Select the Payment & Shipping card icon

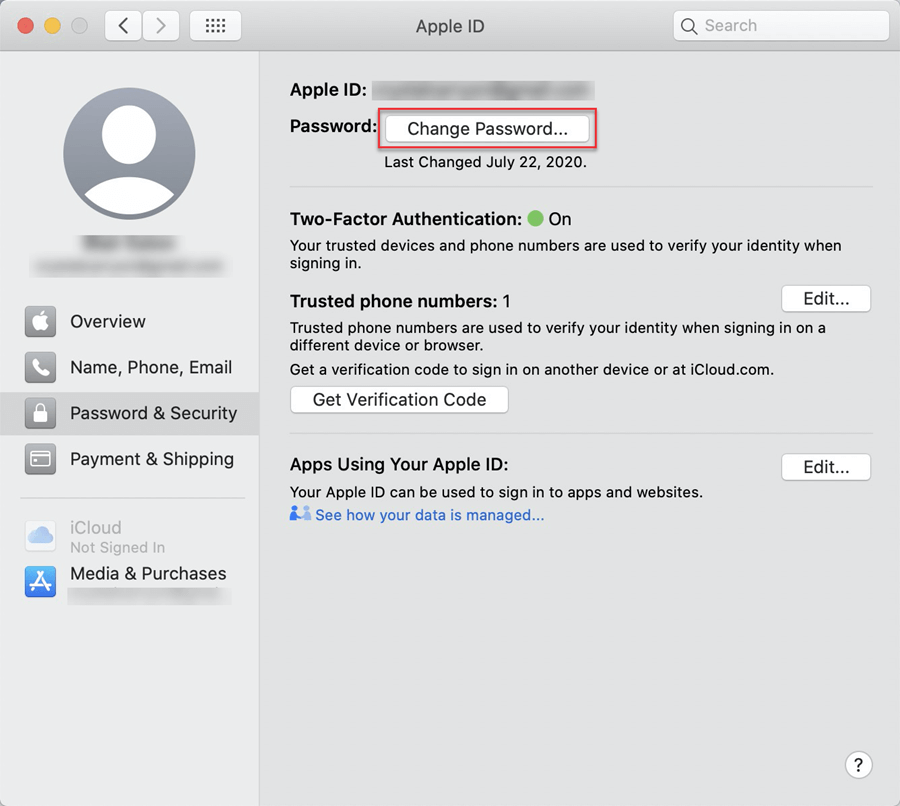point(40,459)
